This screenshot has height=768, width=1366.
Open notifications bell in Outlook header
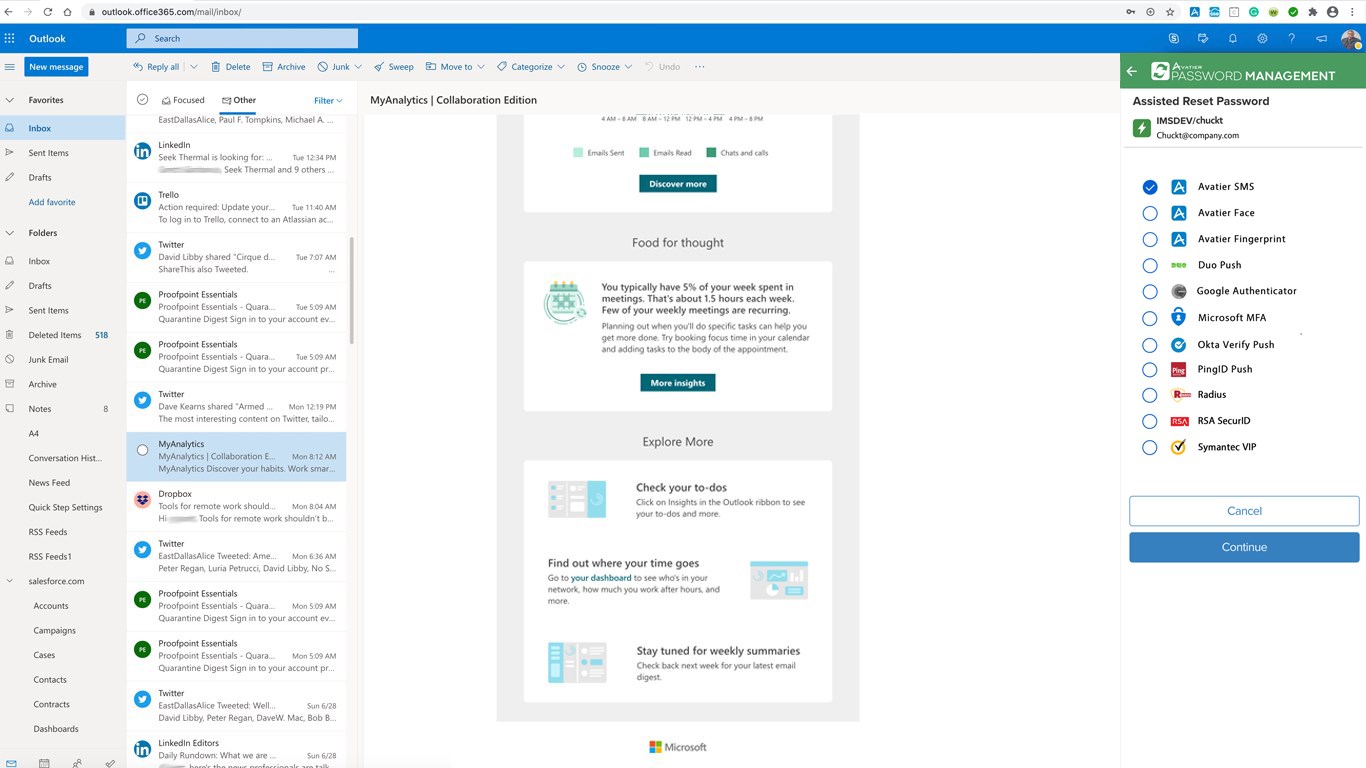[x=1232, y=38]
